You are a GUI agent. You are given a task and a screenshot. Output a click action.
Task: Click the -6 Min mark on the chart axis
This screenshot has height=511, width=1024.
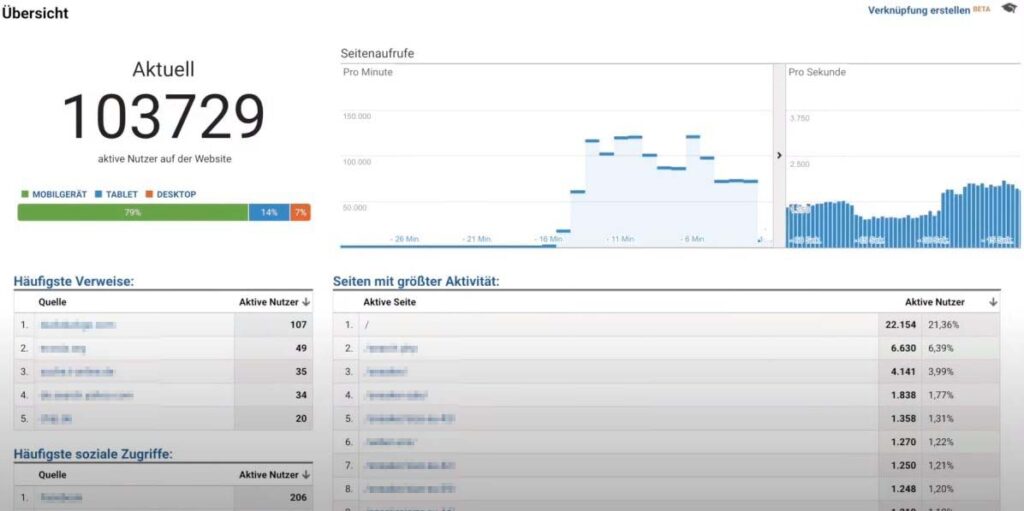click(692, 240)
